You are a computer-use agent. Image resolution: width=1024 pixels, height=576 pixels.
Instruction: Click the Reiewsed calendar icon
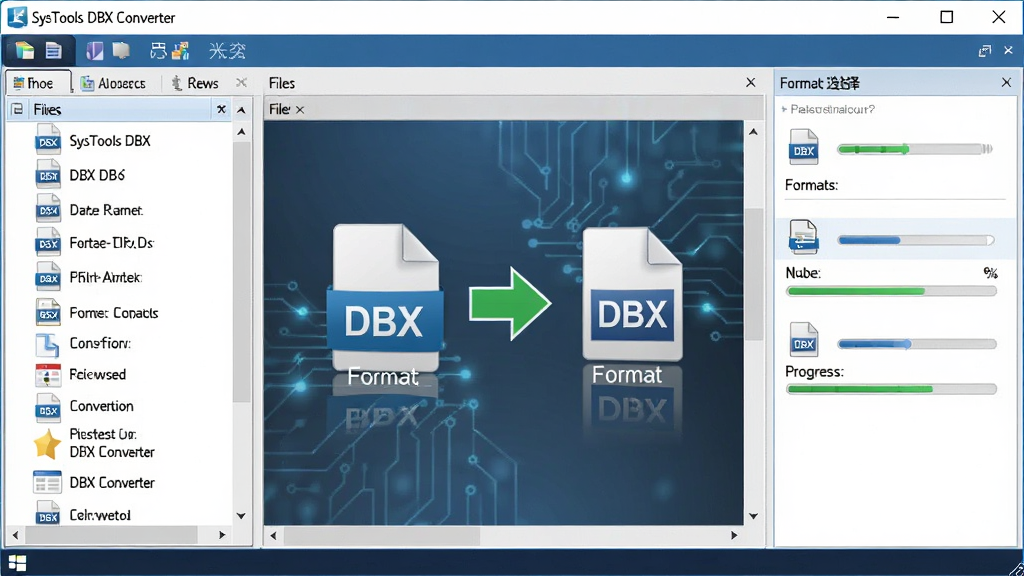(x=48, y=375)
